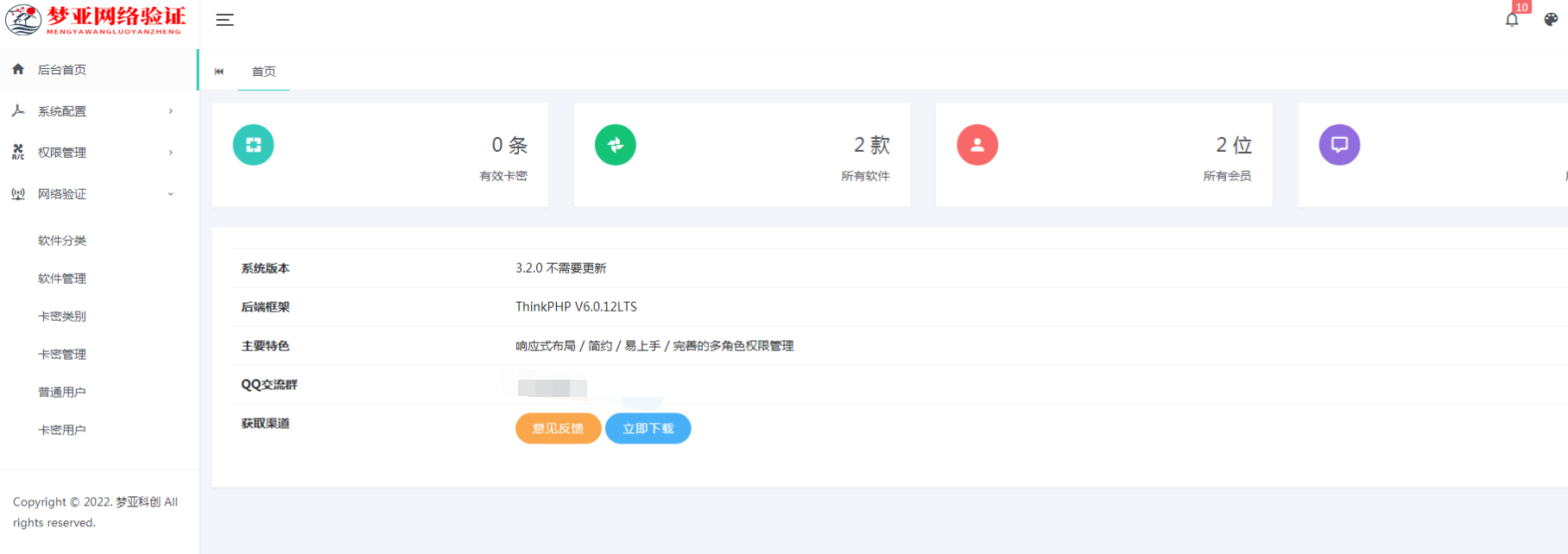Click the 响应式布局 features description text
Image resolution: width=1568 pixels, height=554 pixels.
pyautogui.click(x=654, y=346)
